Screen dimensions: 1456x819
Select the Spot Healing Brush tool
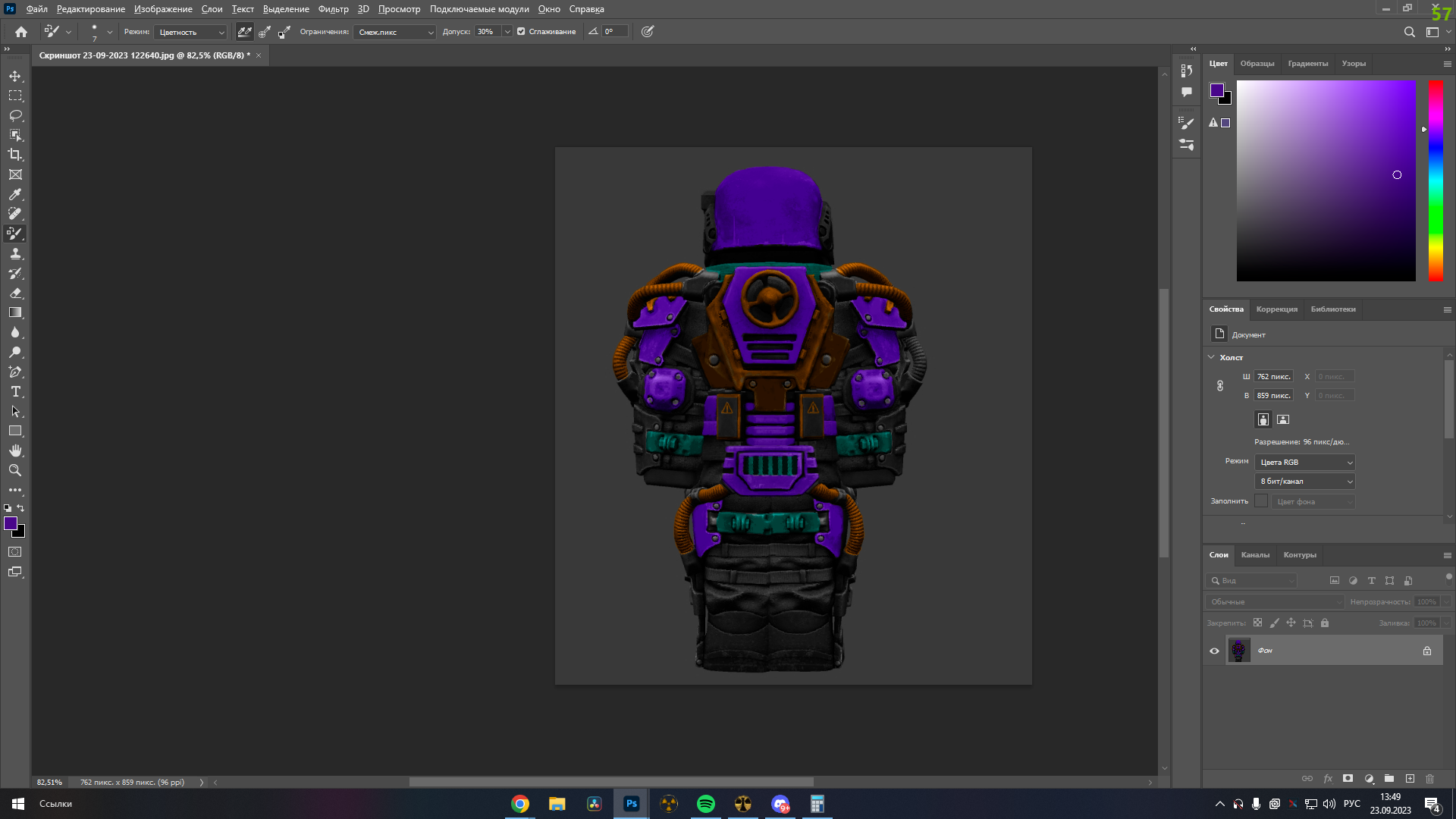point(15,214)
